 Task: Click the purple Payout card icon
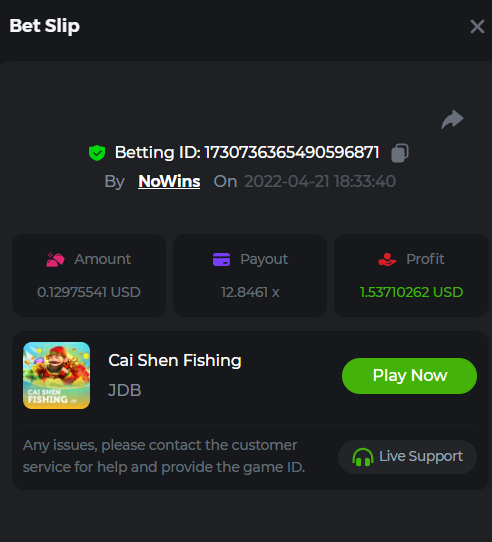tap(222, 259)
